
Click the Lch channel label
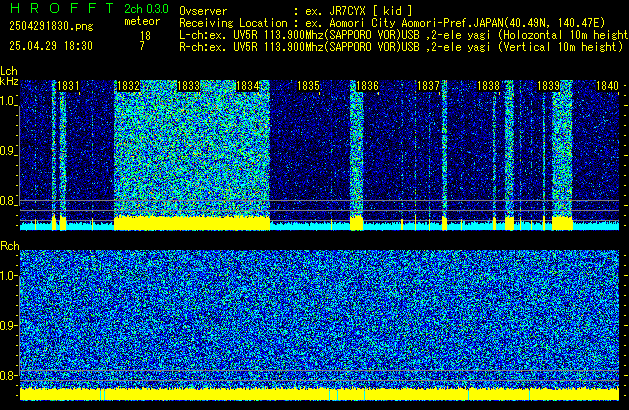(x=9, y=71)
